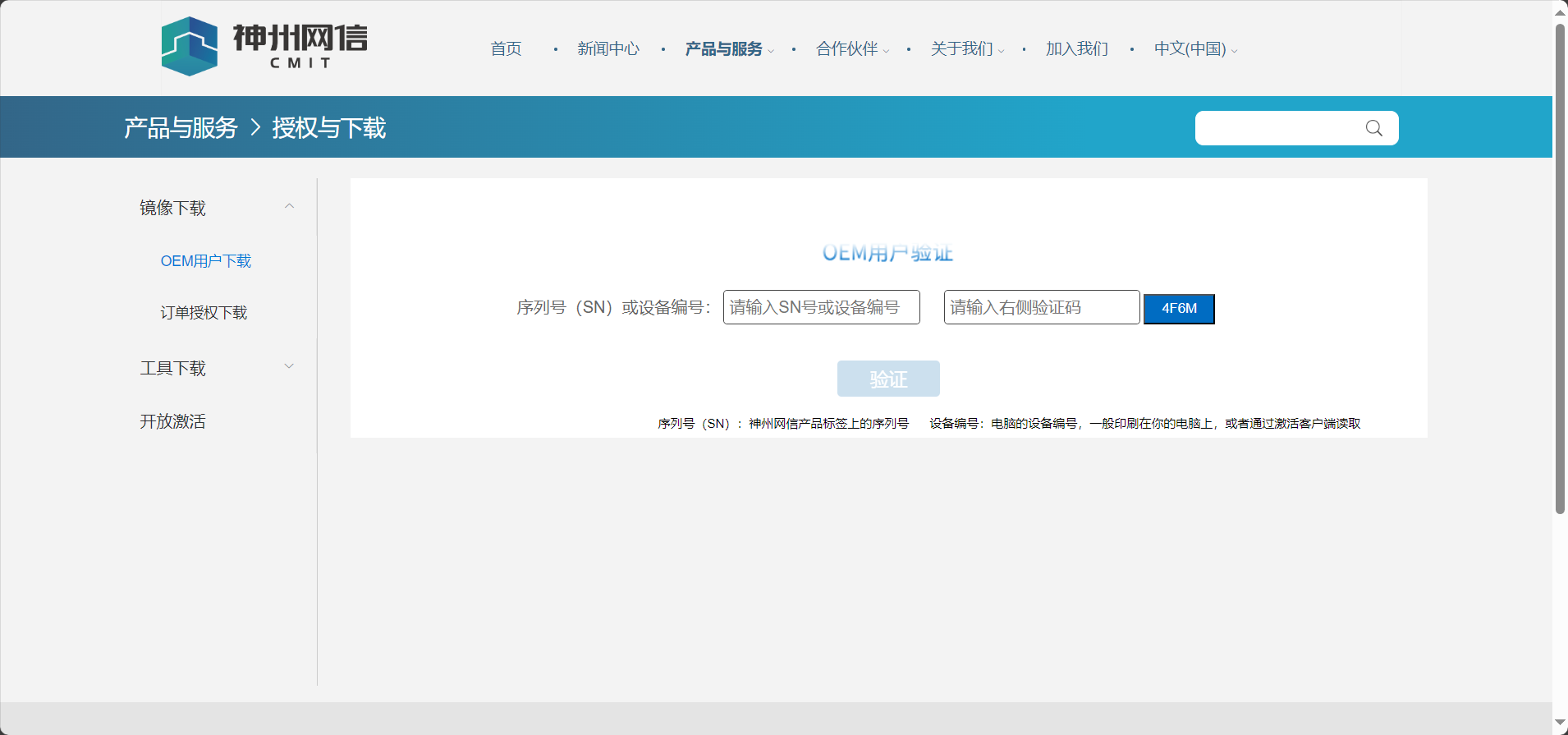Click the 授权与下载 breadcrumb

(x=328, y=128)
